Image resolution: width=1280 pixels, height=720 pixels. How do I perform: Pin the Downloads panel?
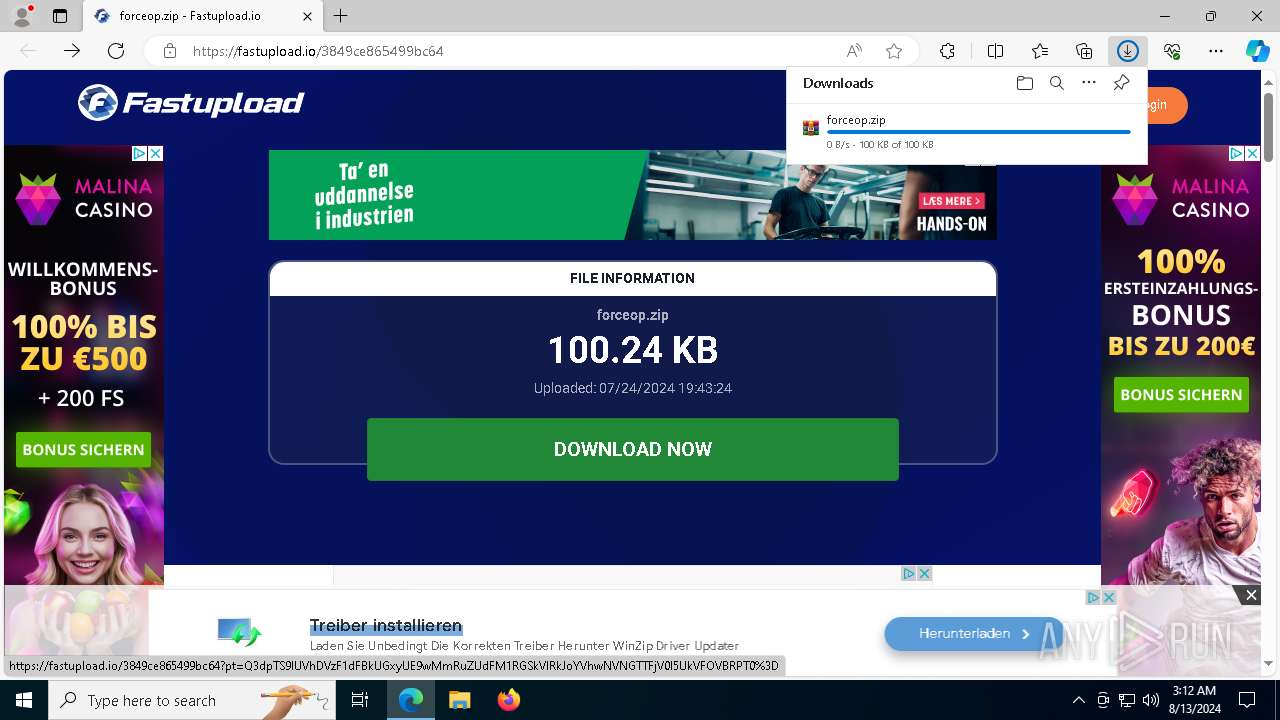1121,83
